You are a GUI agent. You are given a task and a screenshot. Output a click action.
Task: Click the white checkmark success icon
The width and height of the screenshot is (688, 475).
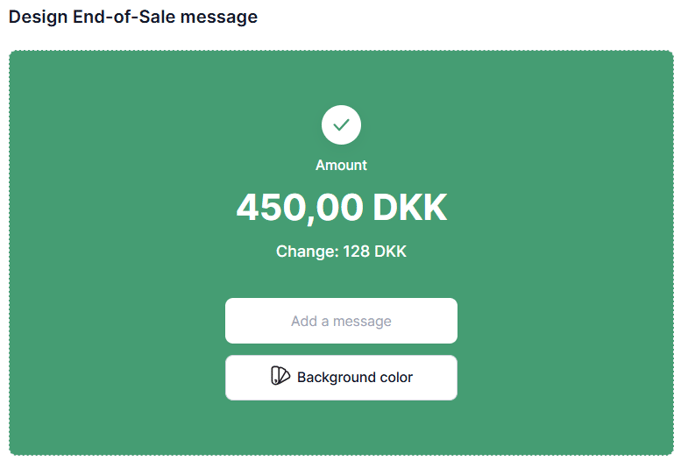coord(341,125)
